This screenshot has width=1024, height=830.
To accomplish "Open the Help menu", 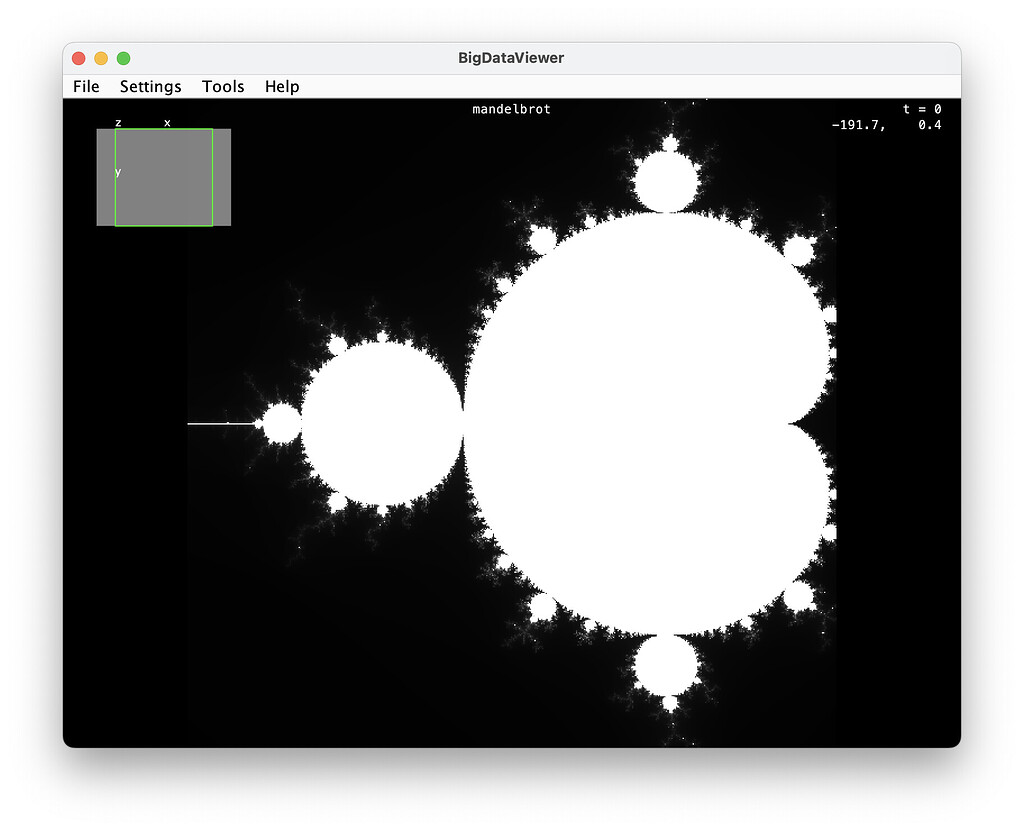I will 281,87.
